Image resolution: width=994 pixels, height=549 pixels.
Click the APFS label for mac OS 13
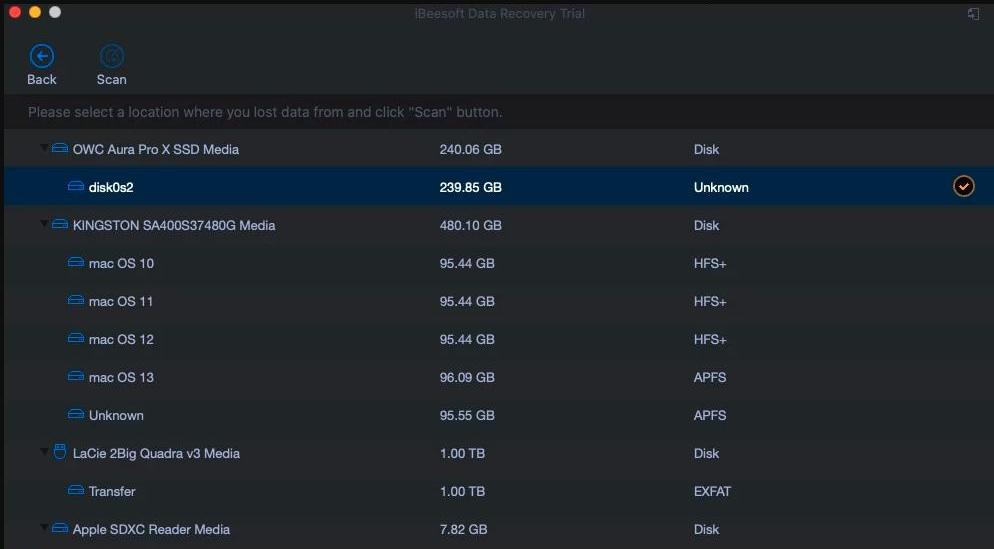[x=710, y=377]
